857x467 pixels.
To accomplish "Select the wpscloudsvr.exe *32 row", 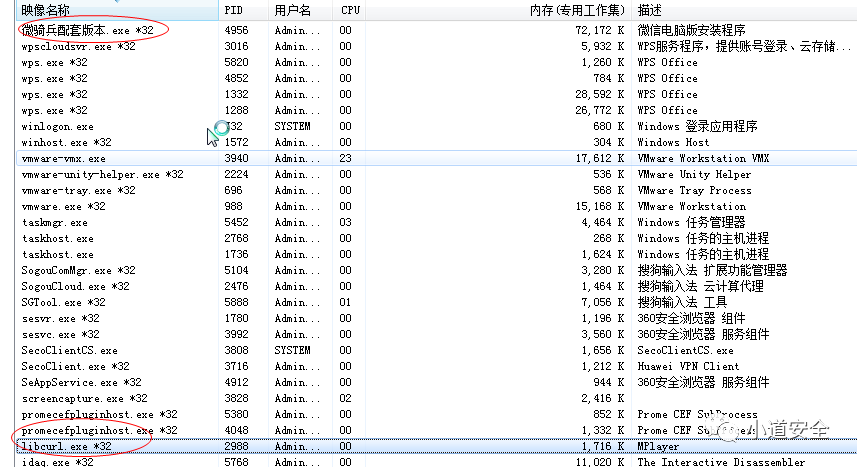I will coord(437,46).
